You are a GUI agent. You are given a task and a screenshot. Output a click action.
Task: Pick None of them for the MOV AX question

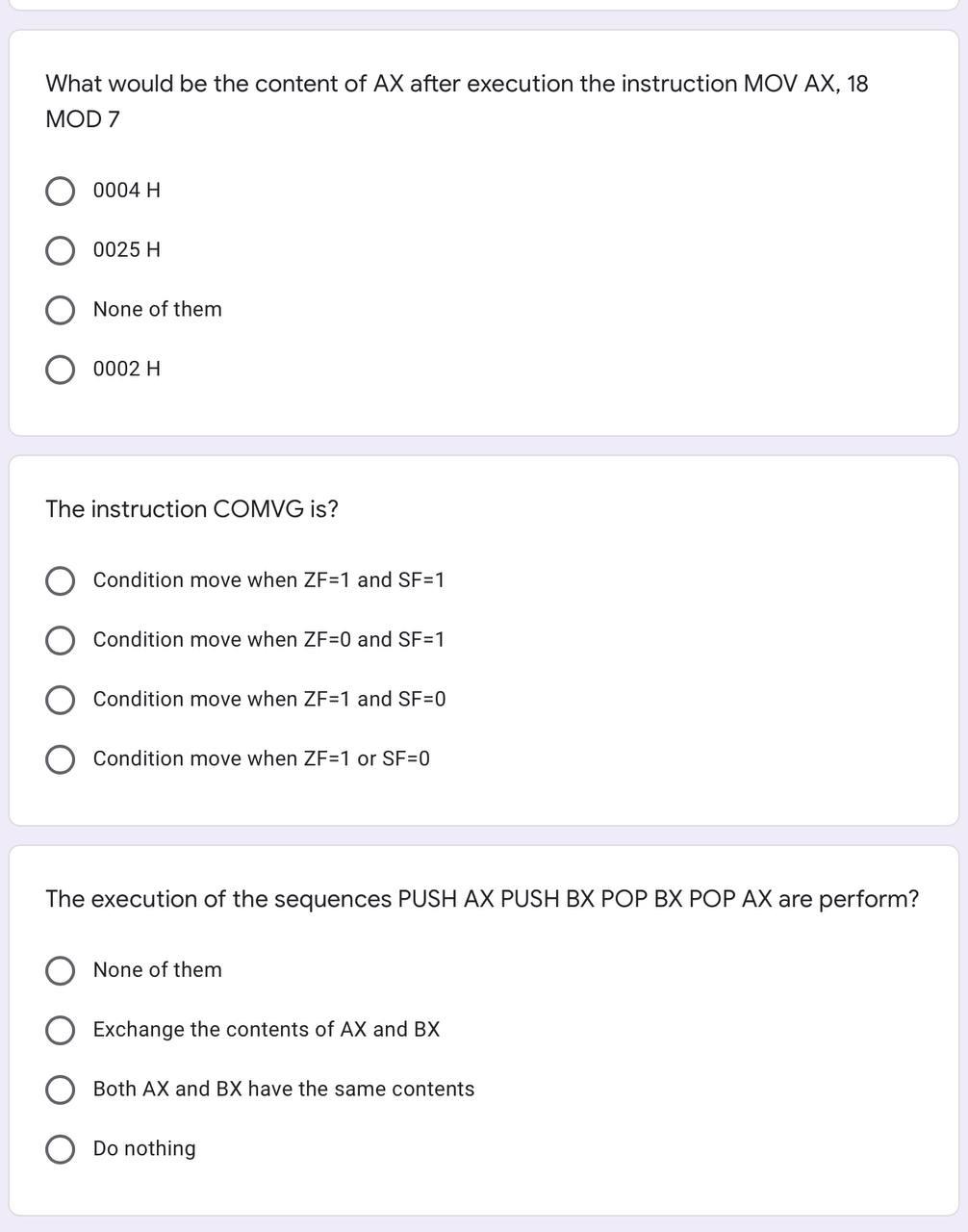[x=61, y=310]
